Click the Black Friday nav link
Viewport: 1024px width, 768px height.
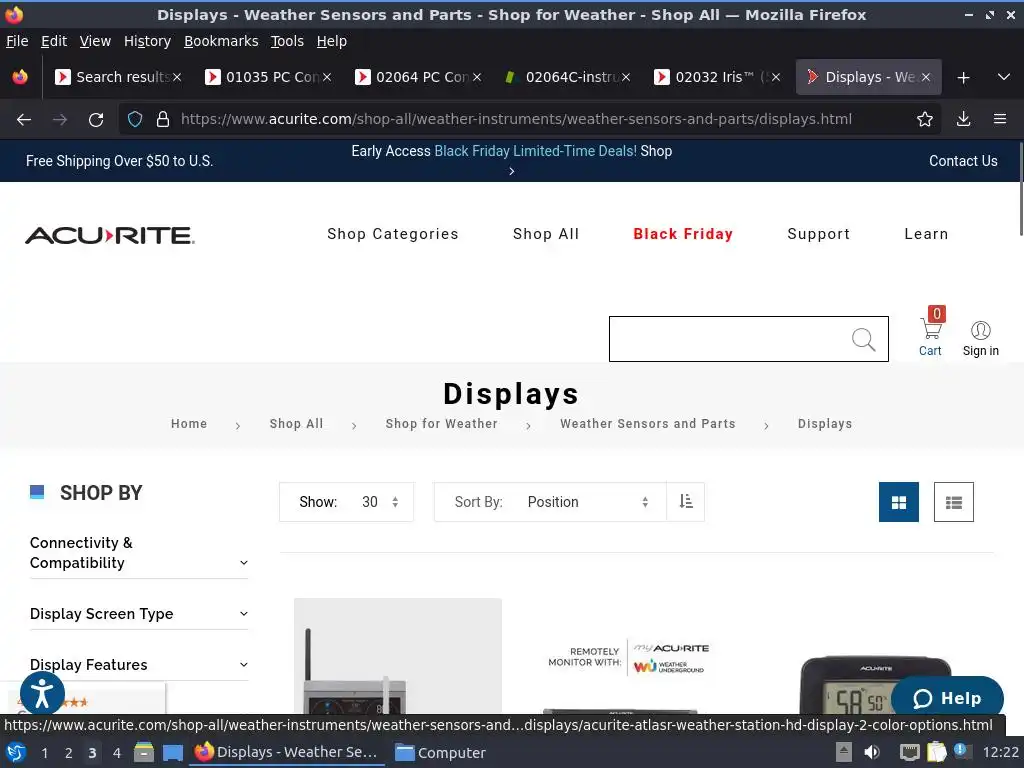coord(683,234)
